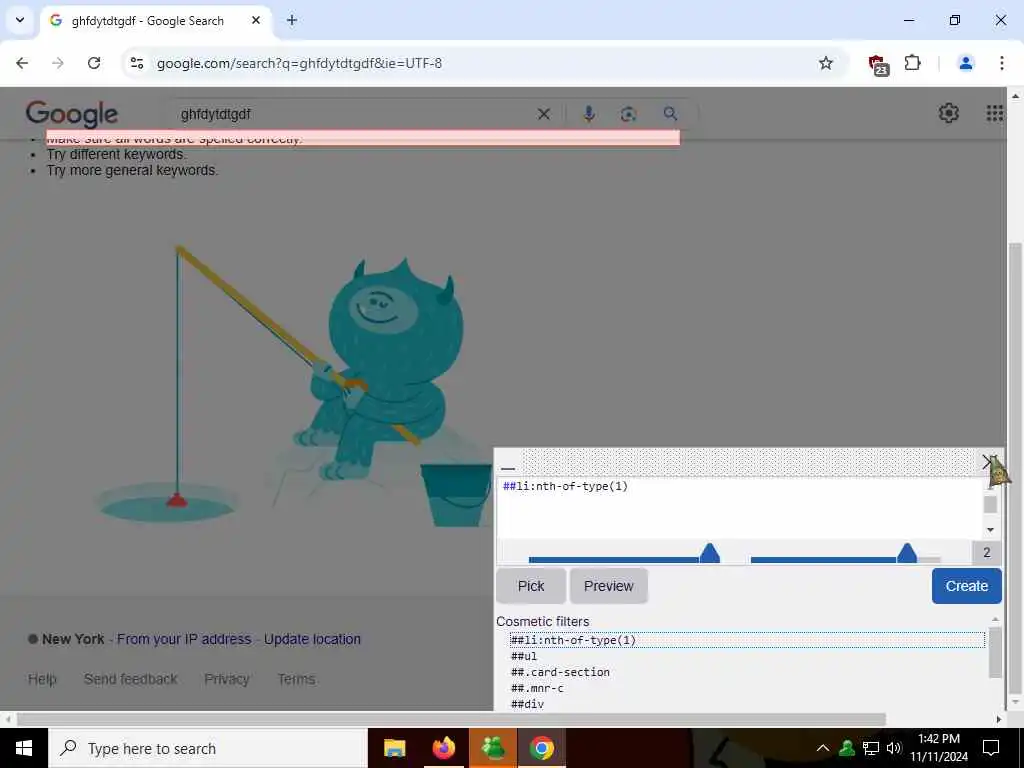Select the ##.mnr-c cosmetic filter
The height and width of the screenshot is (768, 1024).
(537, 688)
